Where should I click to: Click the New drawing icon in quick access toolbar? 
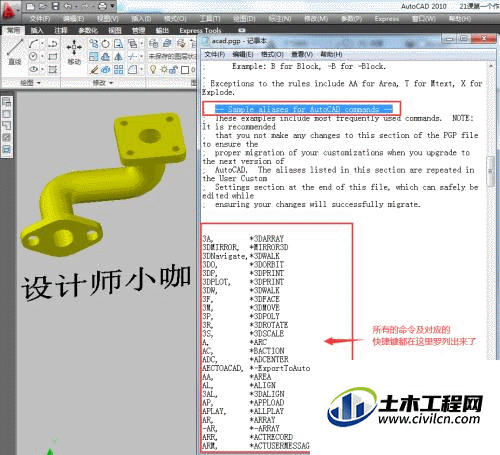point(30,6)
